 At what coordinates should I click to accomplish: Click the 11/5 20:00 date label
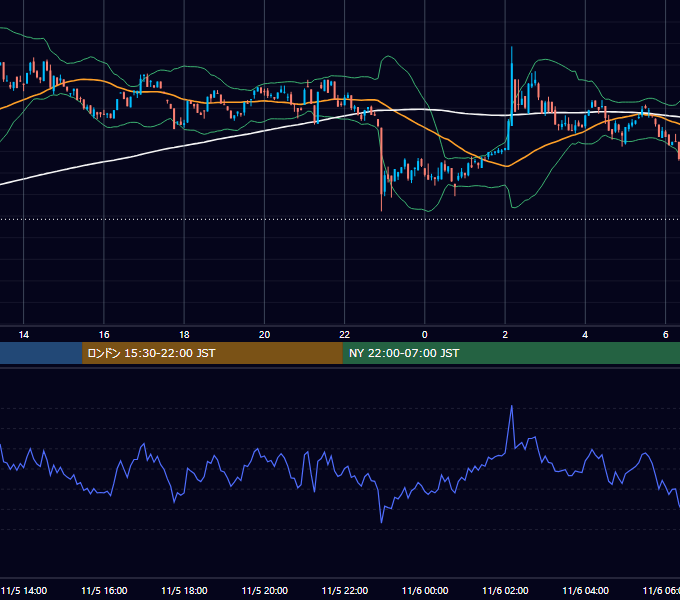tap(265, 590)
